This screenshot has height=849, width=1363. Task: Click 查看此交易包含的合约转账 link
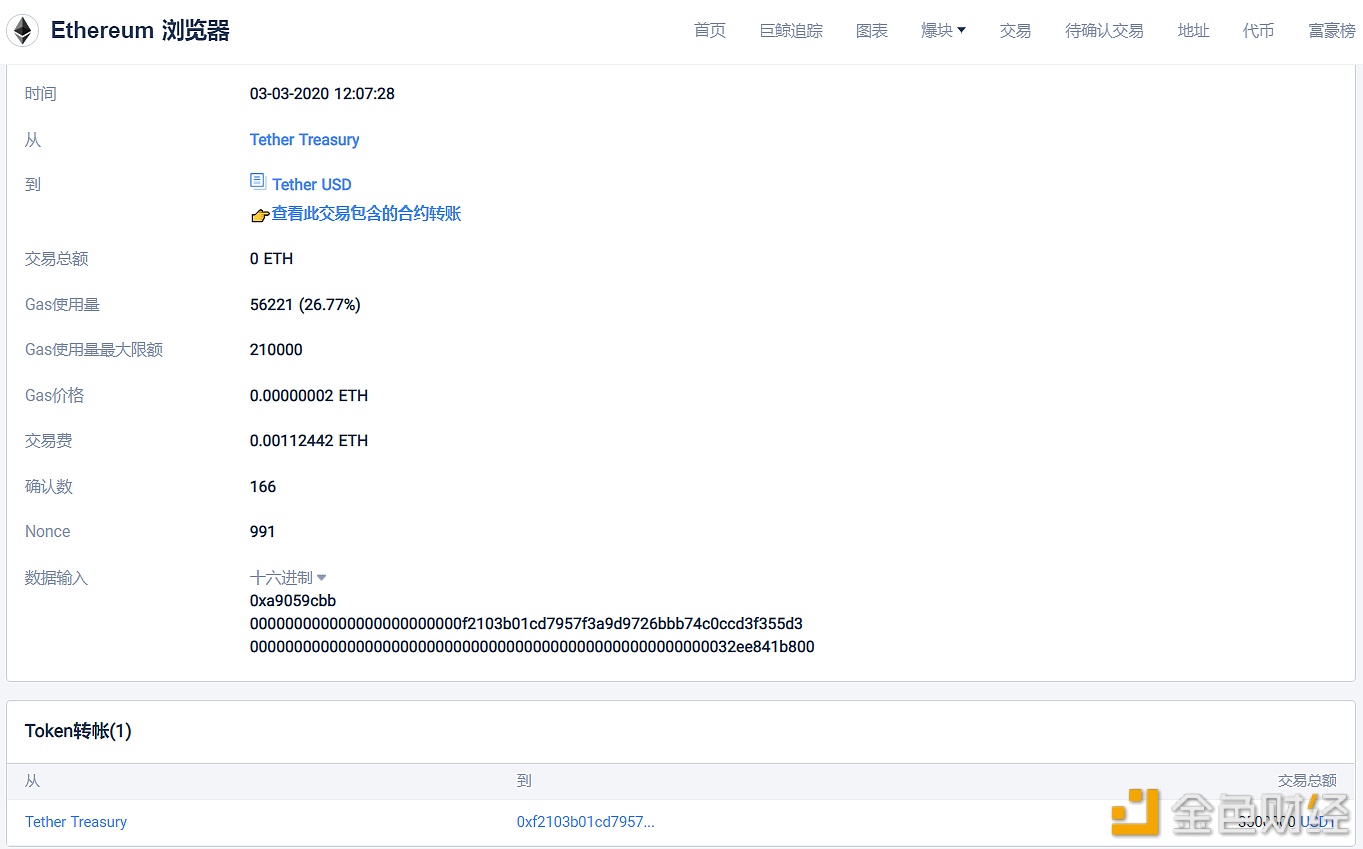[x=366, y=214]
